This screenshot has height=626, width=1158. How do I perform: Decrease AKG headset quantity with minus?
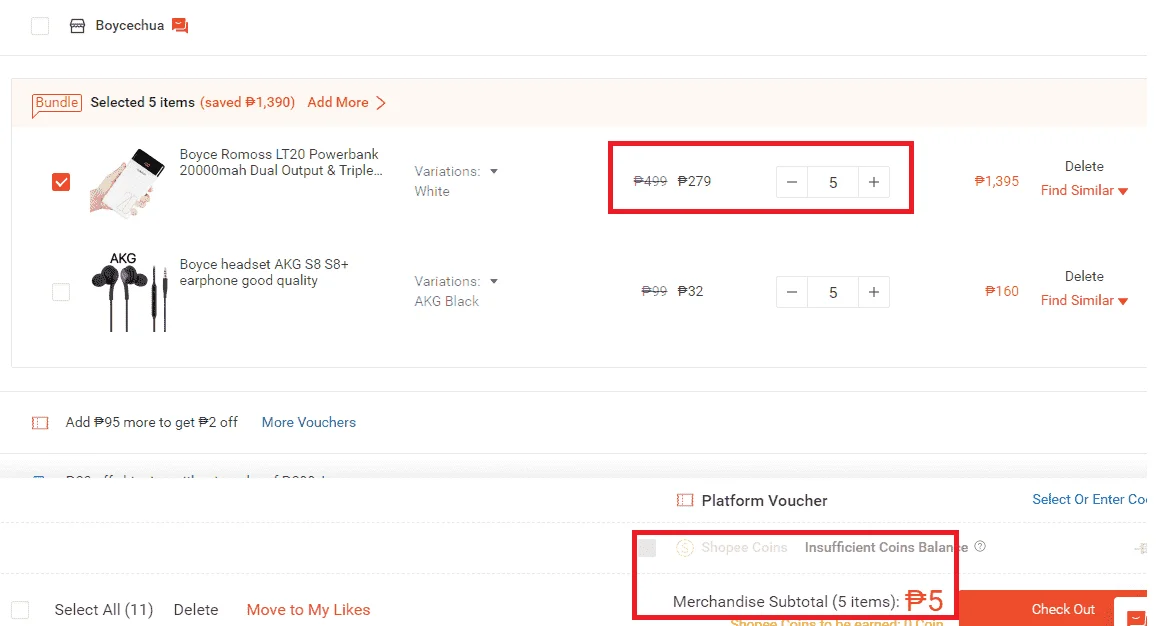click(792, 292)
